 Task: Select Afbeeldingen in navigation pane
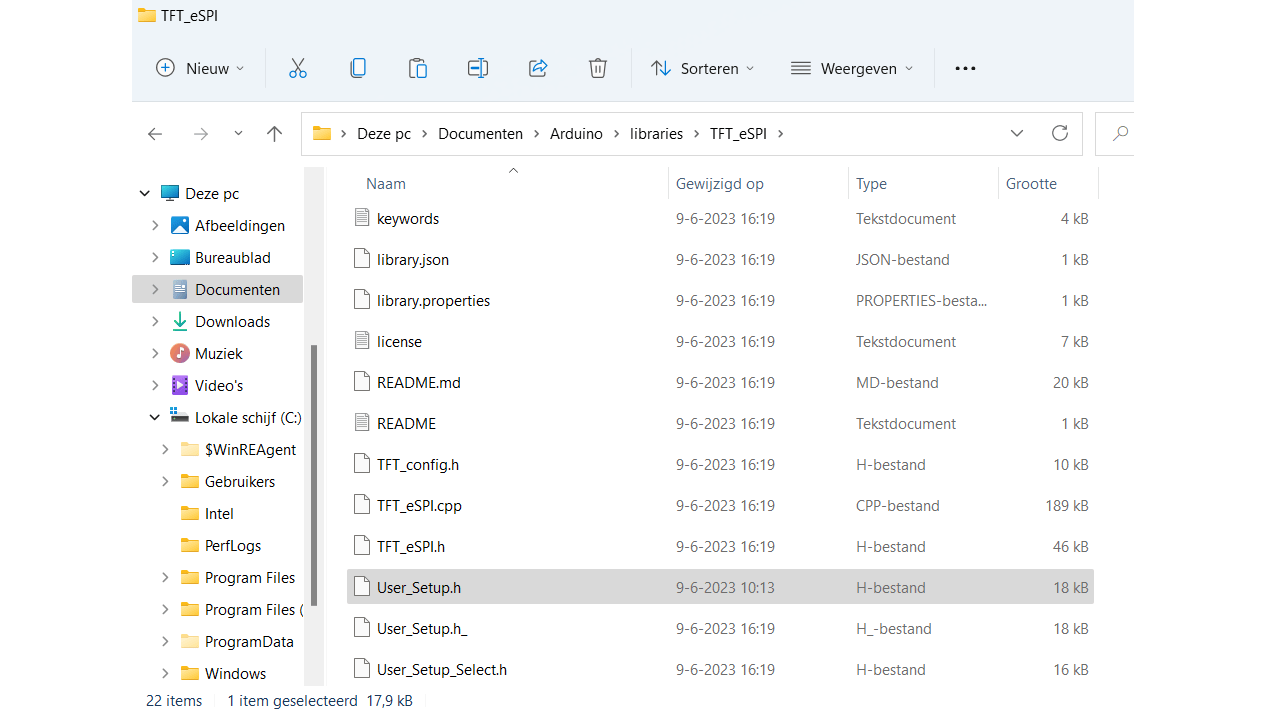[x=240, y=226]
